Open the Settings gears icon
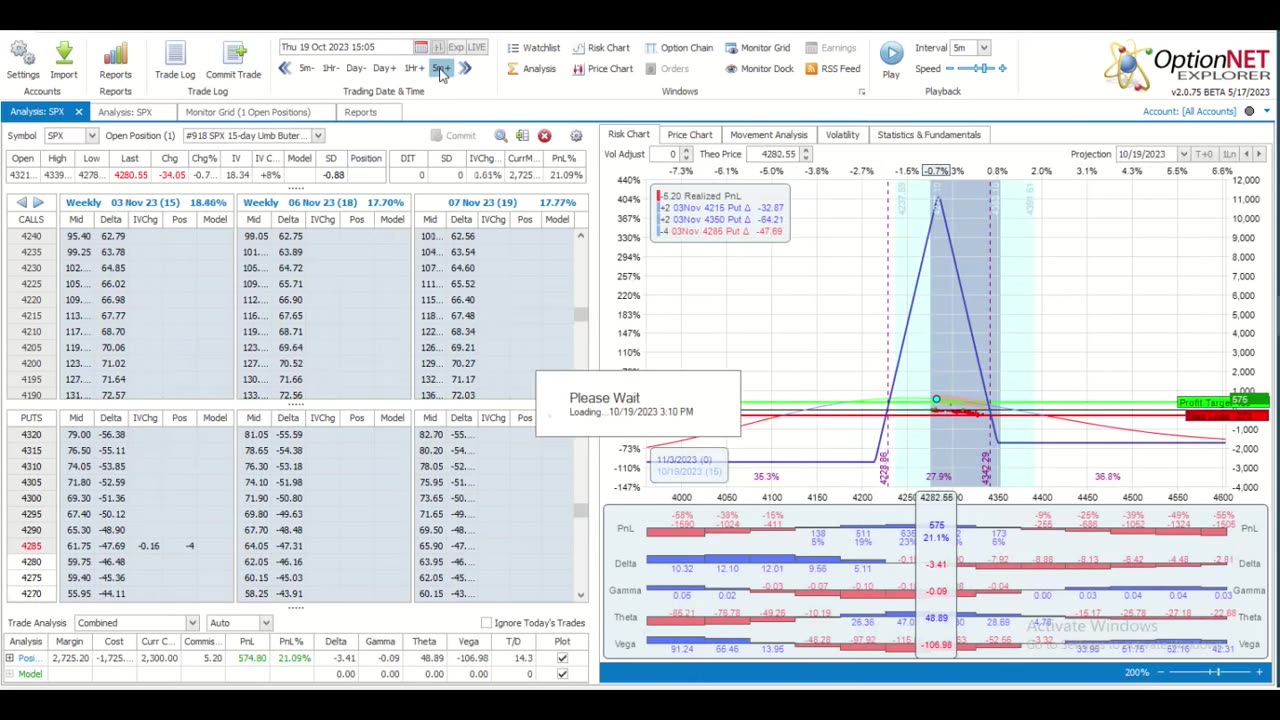This screenshot has height=720, width=1280. point(23,54)
